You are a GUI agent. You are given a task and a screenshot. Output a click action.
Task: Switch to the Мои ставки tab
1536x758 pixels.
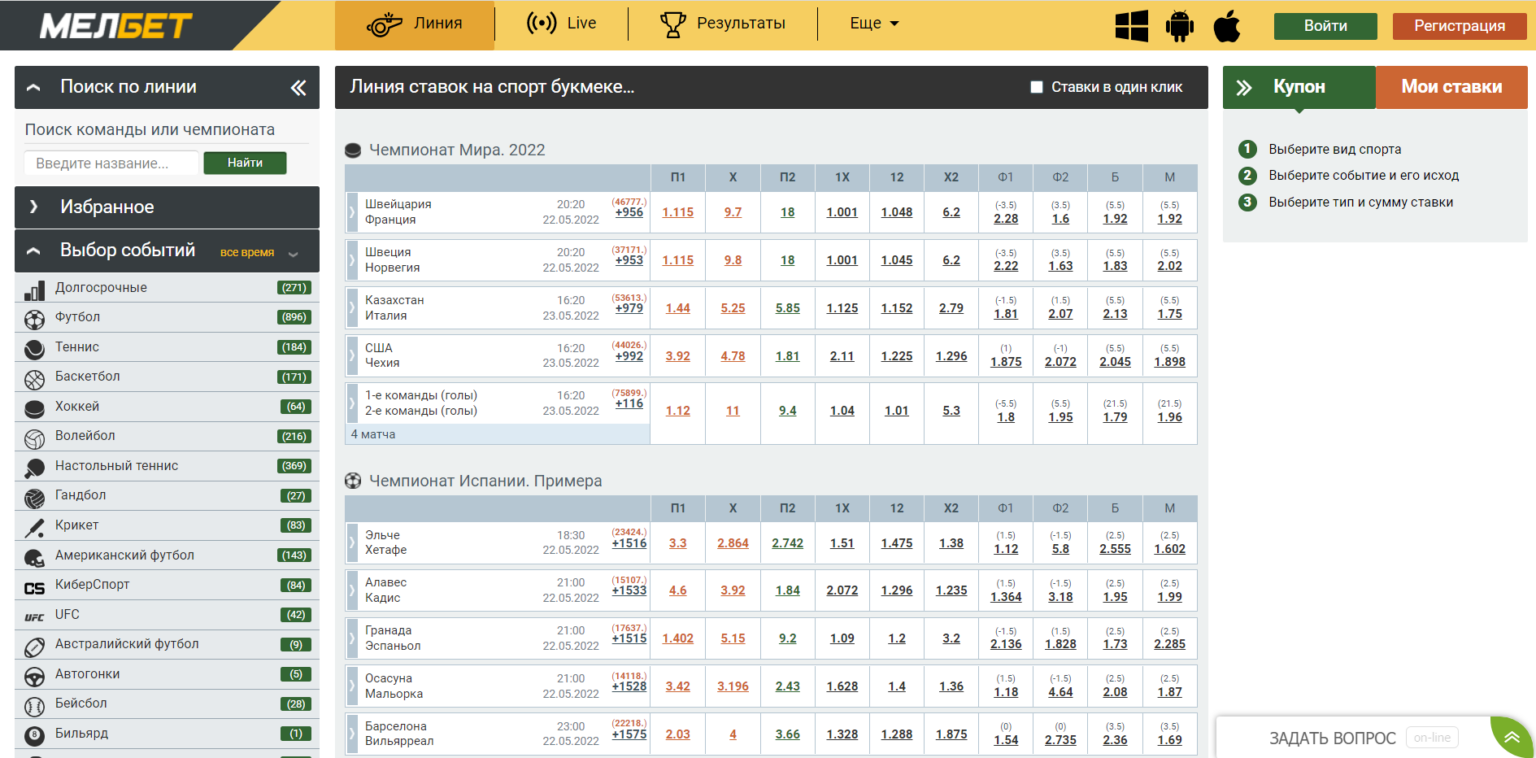point(1452,87)
